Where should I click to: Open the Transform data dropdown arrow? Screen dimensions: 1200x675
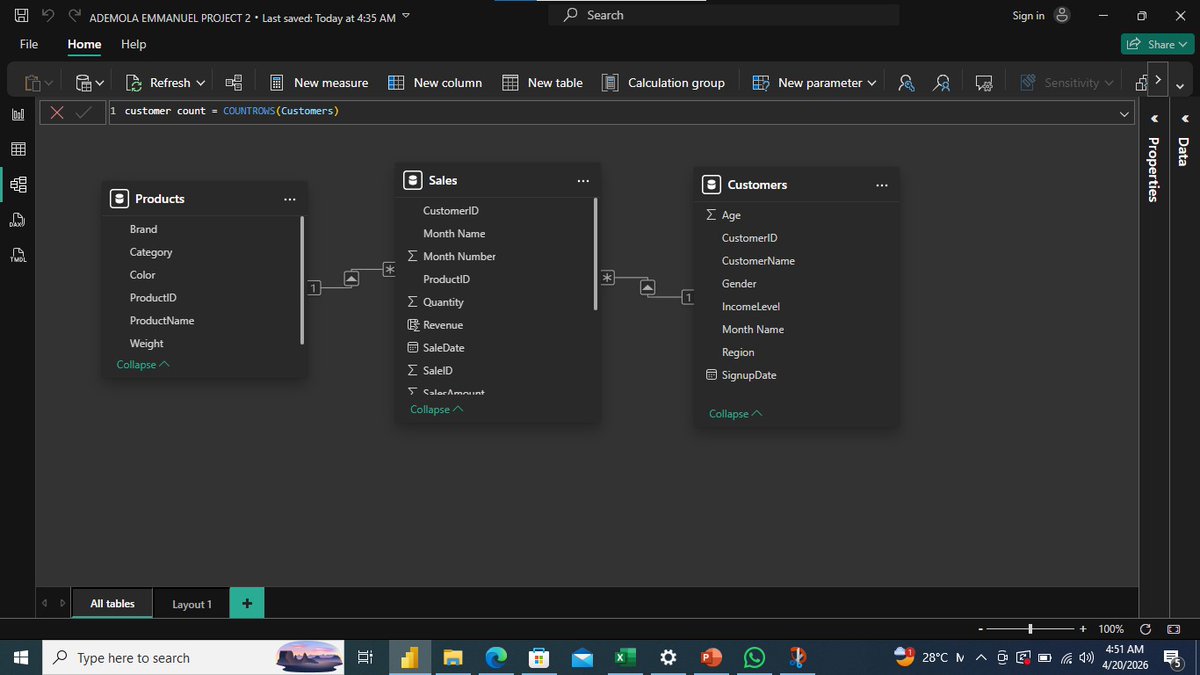[100, 83]
